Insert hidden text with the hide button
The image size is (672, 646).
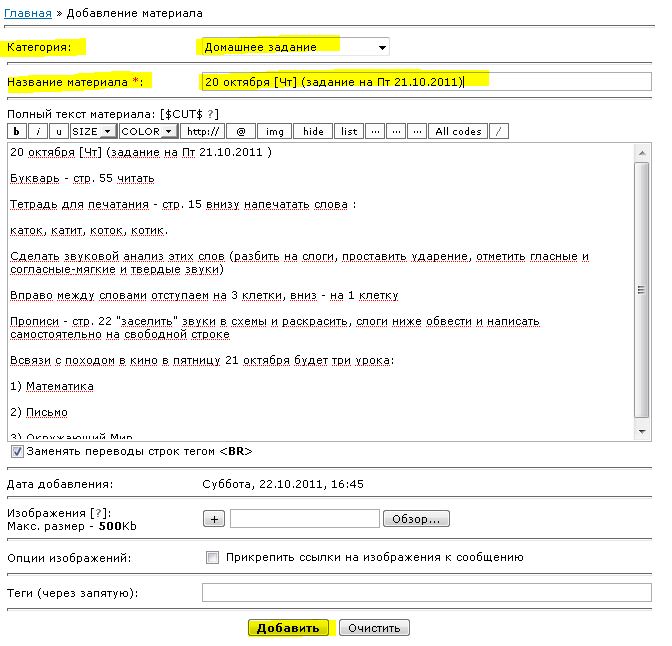(x=313, y=132)
